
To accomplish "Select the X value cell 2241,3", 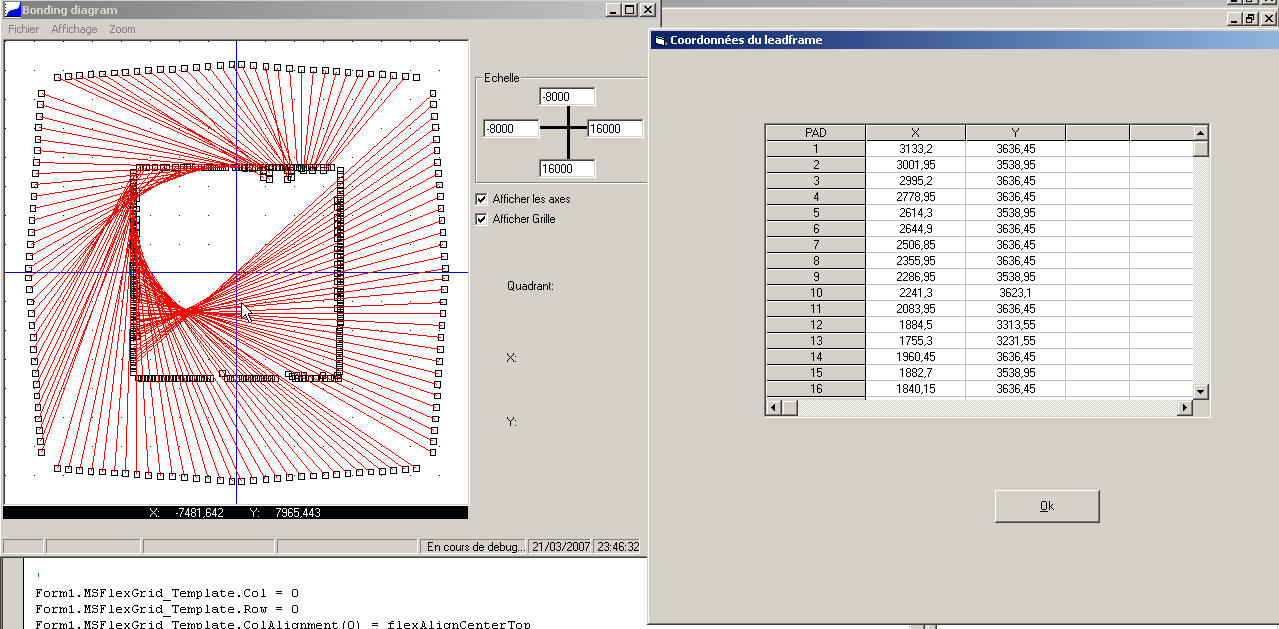I will [x=915, y=293].
